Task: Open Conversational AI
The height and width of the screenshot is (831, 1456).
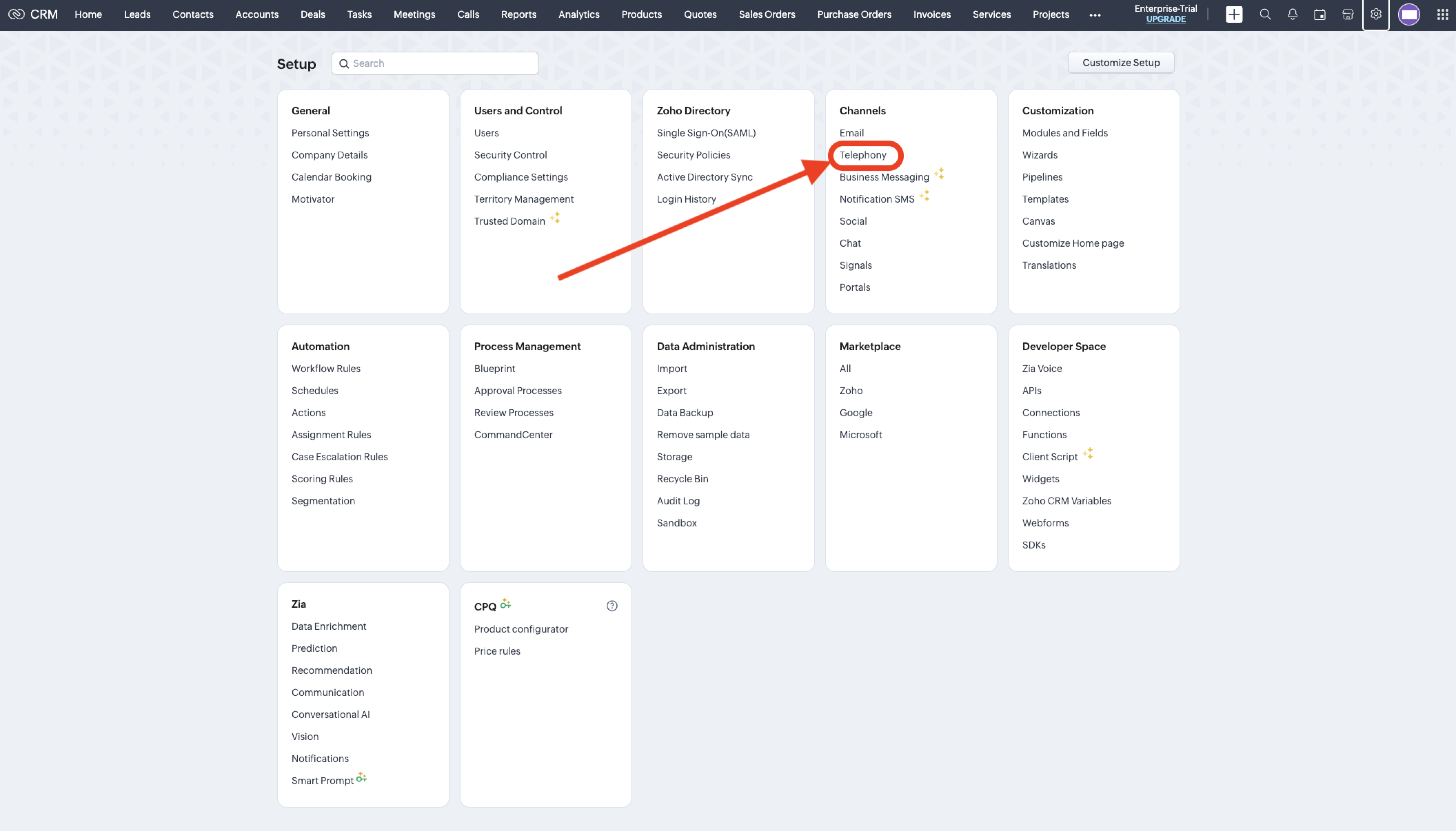Action: [331, 714]
